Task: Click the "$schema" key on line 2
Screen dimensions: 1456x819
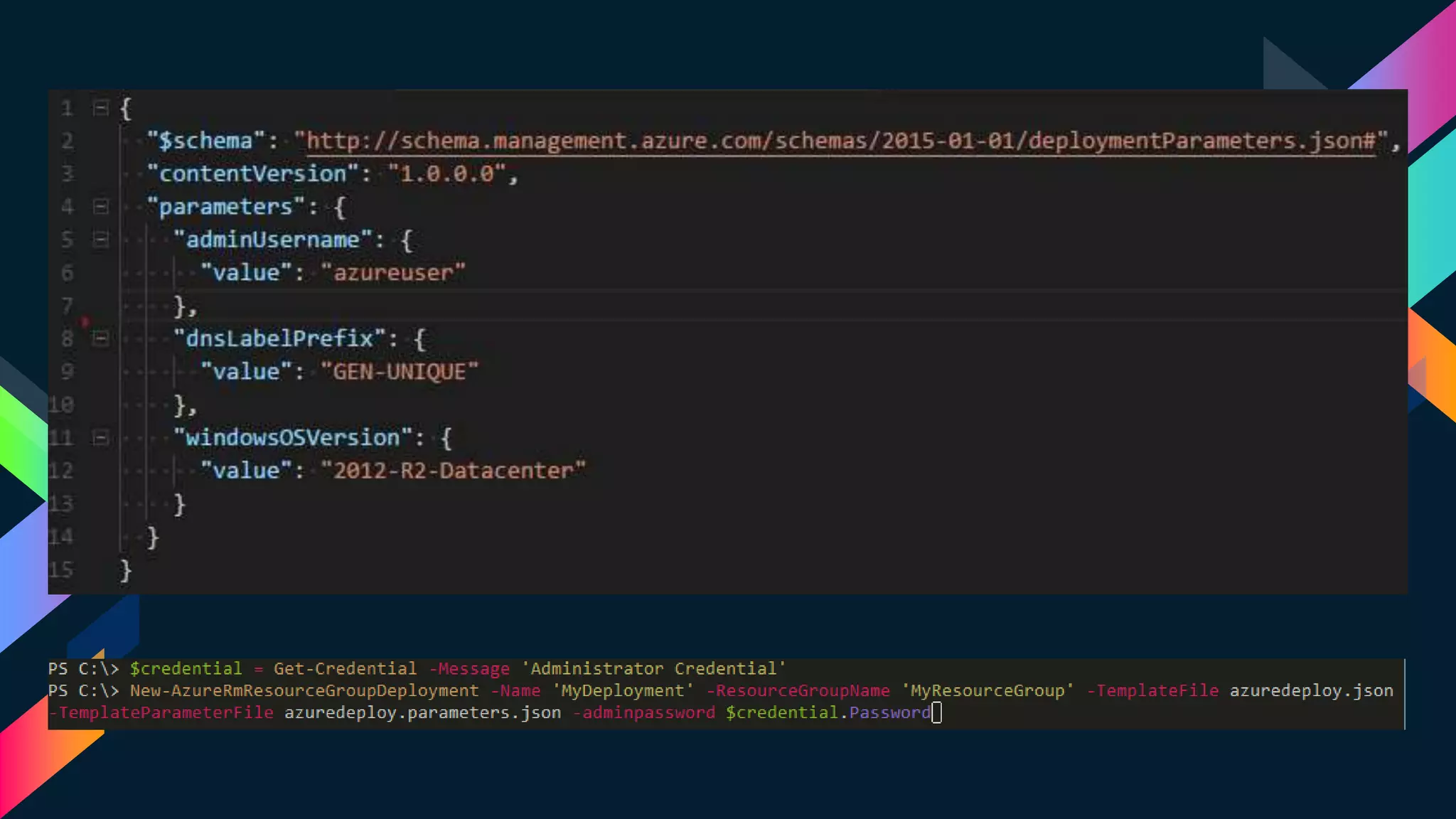Action: click(205, 141)
